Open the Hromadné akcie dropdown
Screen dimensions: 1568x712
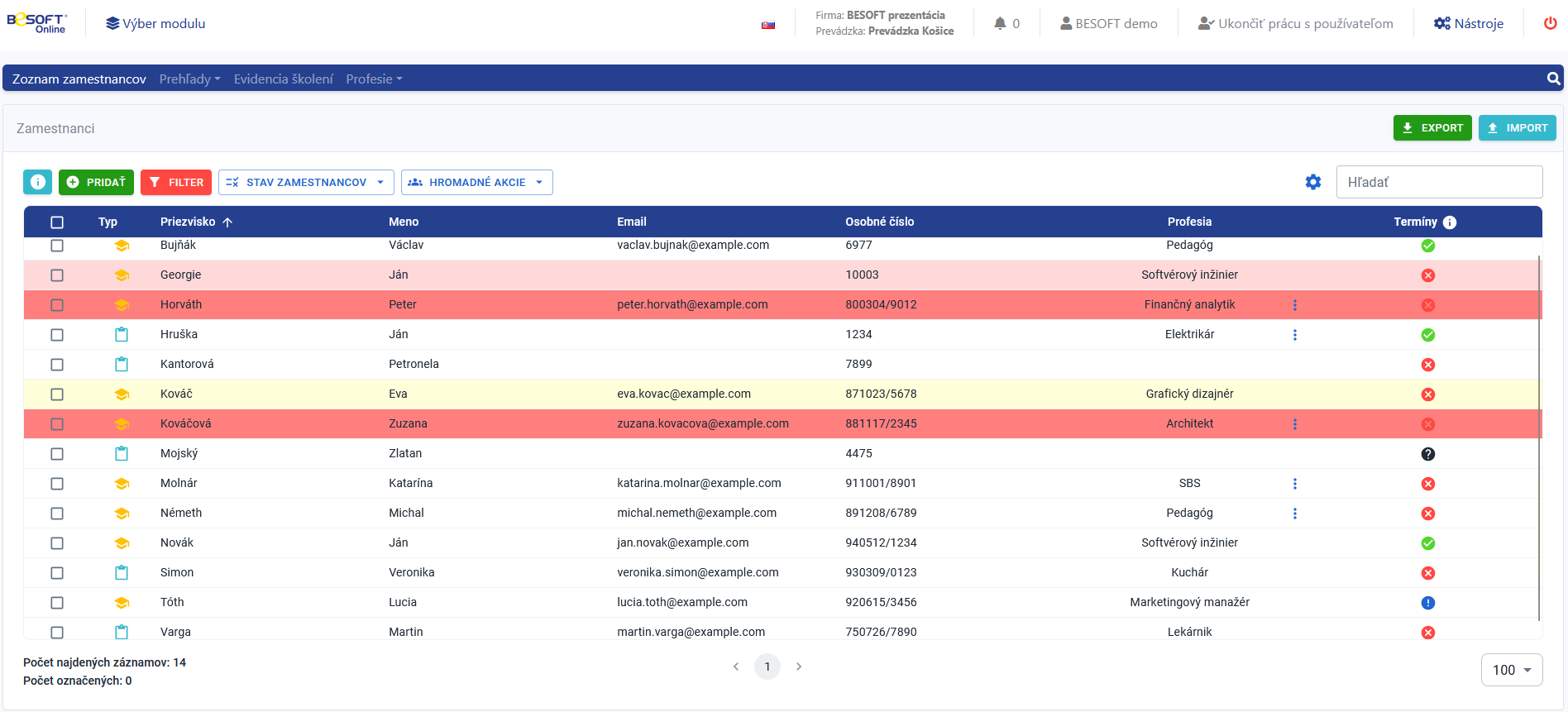tap(476, 182)
